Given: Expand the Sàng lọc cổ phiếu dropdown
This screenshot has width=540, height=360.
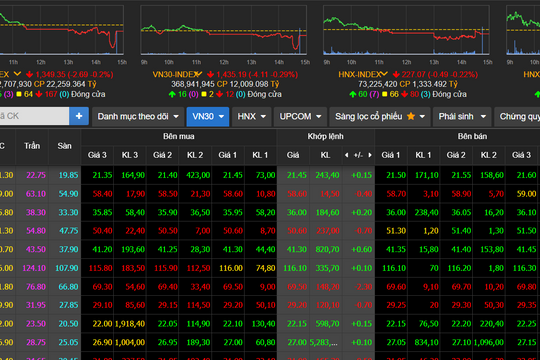Looking at the screenshot, I should pyautogui.click(x=380, y=116).
